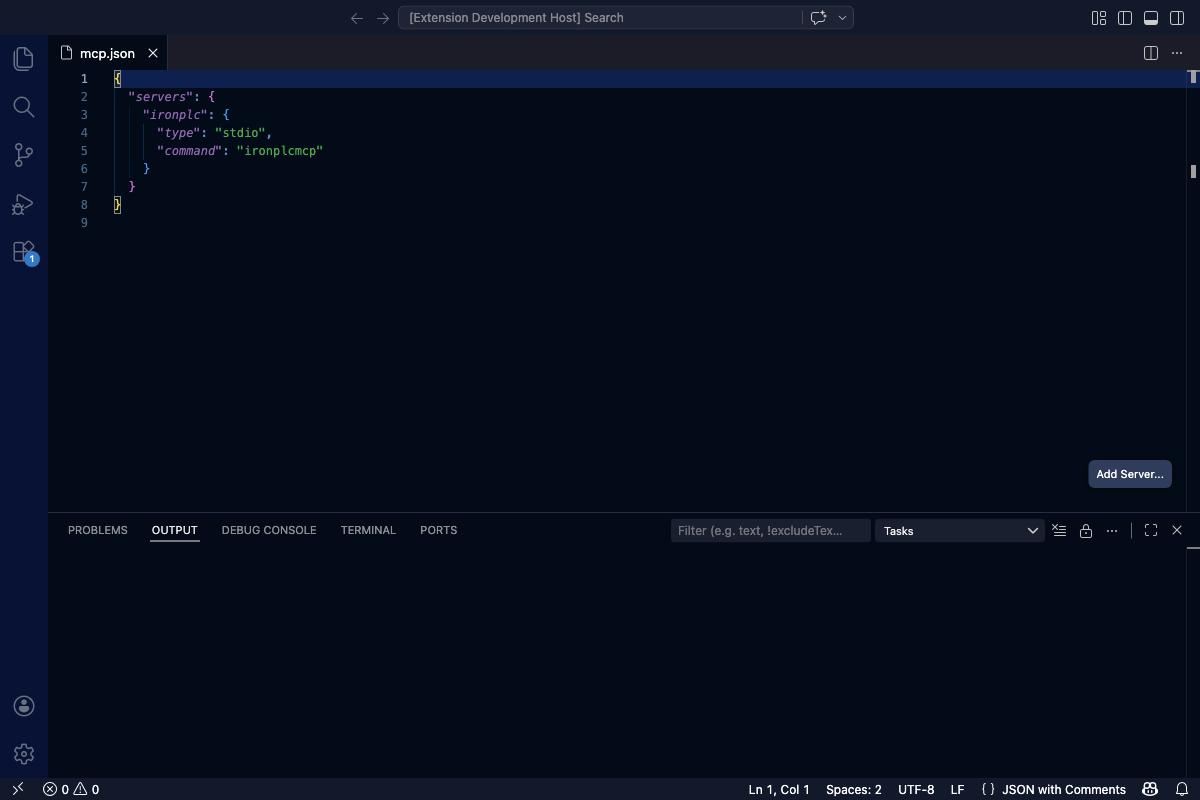Open the Tasks output channel dropdown
This screenshot has width=1200, height=800.
tap(960, 531)
